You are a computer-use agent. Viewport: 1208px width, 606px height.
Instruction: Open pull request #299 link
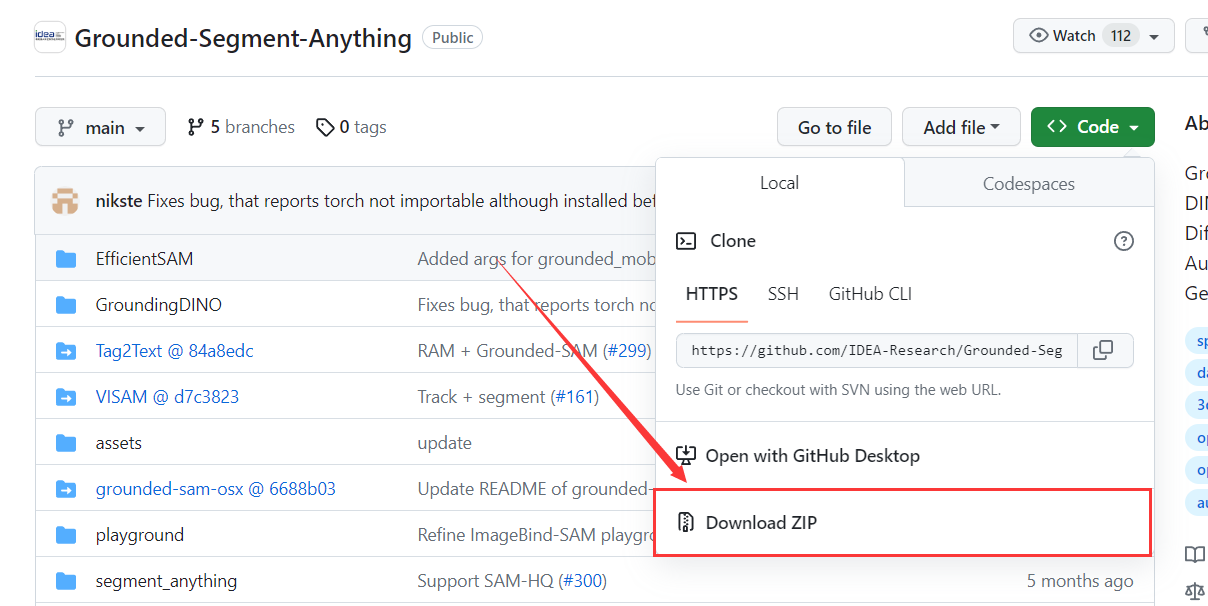tap(627, 351)
